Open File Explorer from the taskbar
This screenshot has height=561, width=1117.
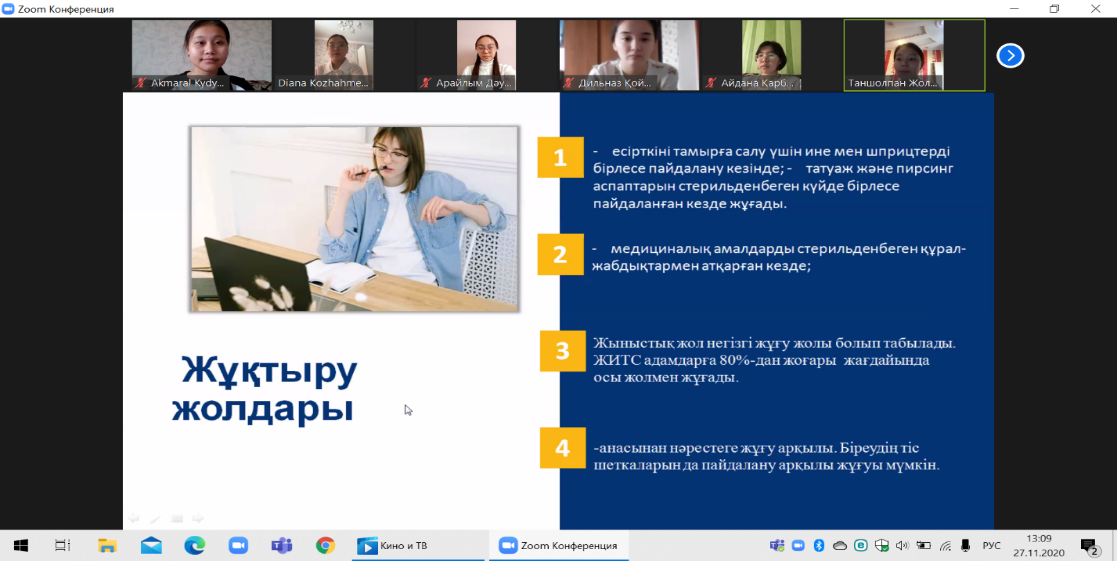pyautogui.click(x=107, y=545)
